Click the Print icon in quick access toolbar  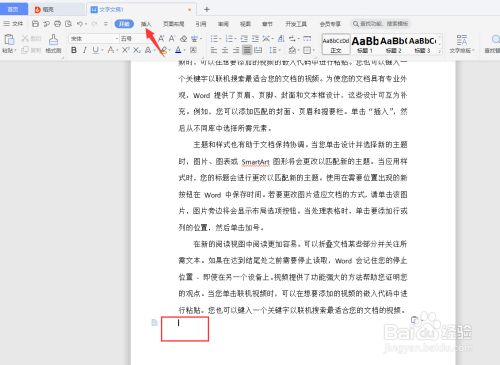pyautogui.click(x=57, y=24)
